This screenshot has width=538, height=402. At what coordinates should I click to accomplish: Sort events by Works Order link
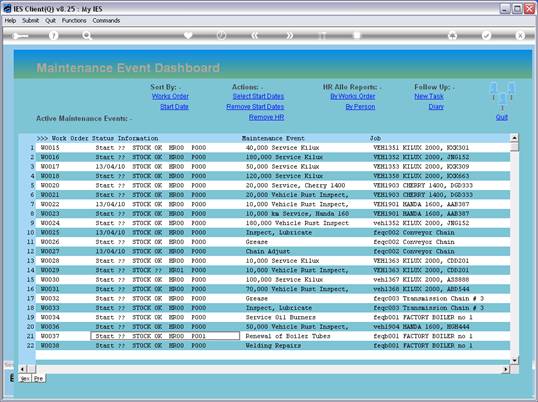click(x=170, y=96)
